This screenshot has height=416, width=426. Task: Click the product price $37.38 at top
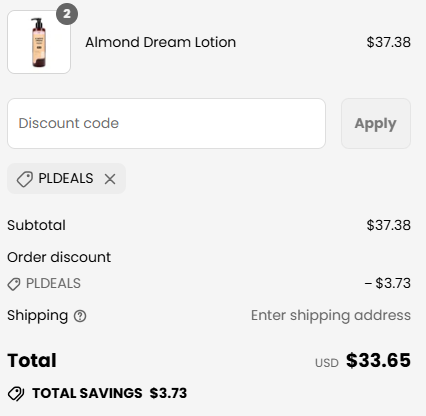[x=388, y=42]
